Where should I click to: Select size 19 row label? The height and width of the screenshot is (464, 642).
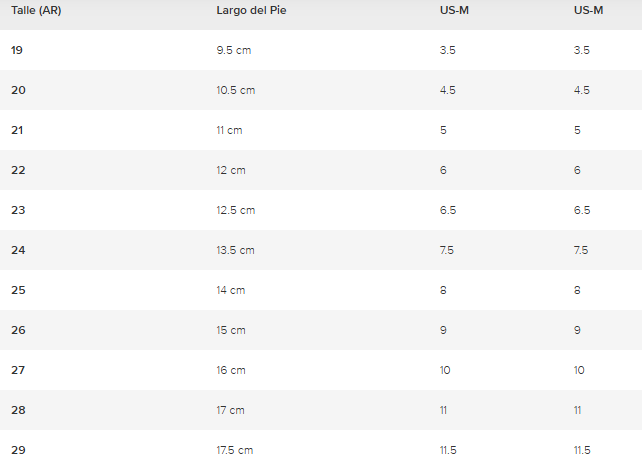17,50
